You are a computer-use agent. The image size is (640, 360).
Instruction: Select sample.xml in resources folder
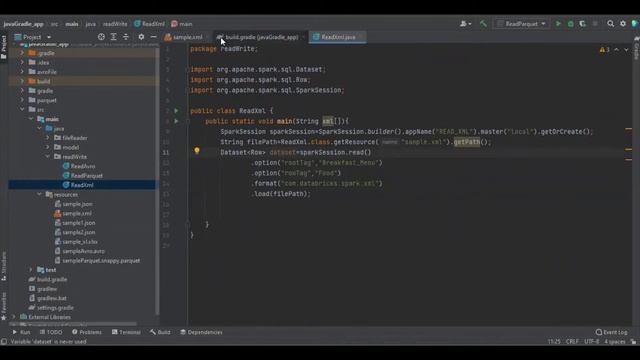click(x=77, y=213)
